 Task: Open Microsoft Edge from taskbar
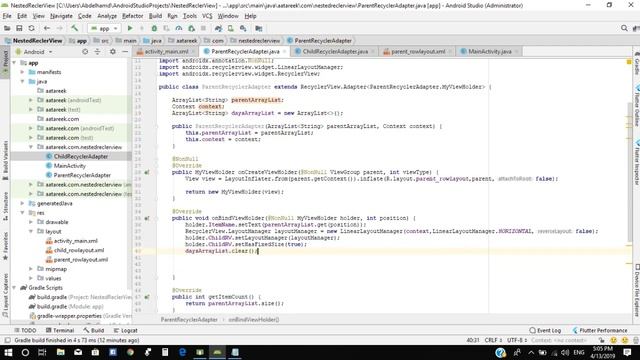point(182,352)
